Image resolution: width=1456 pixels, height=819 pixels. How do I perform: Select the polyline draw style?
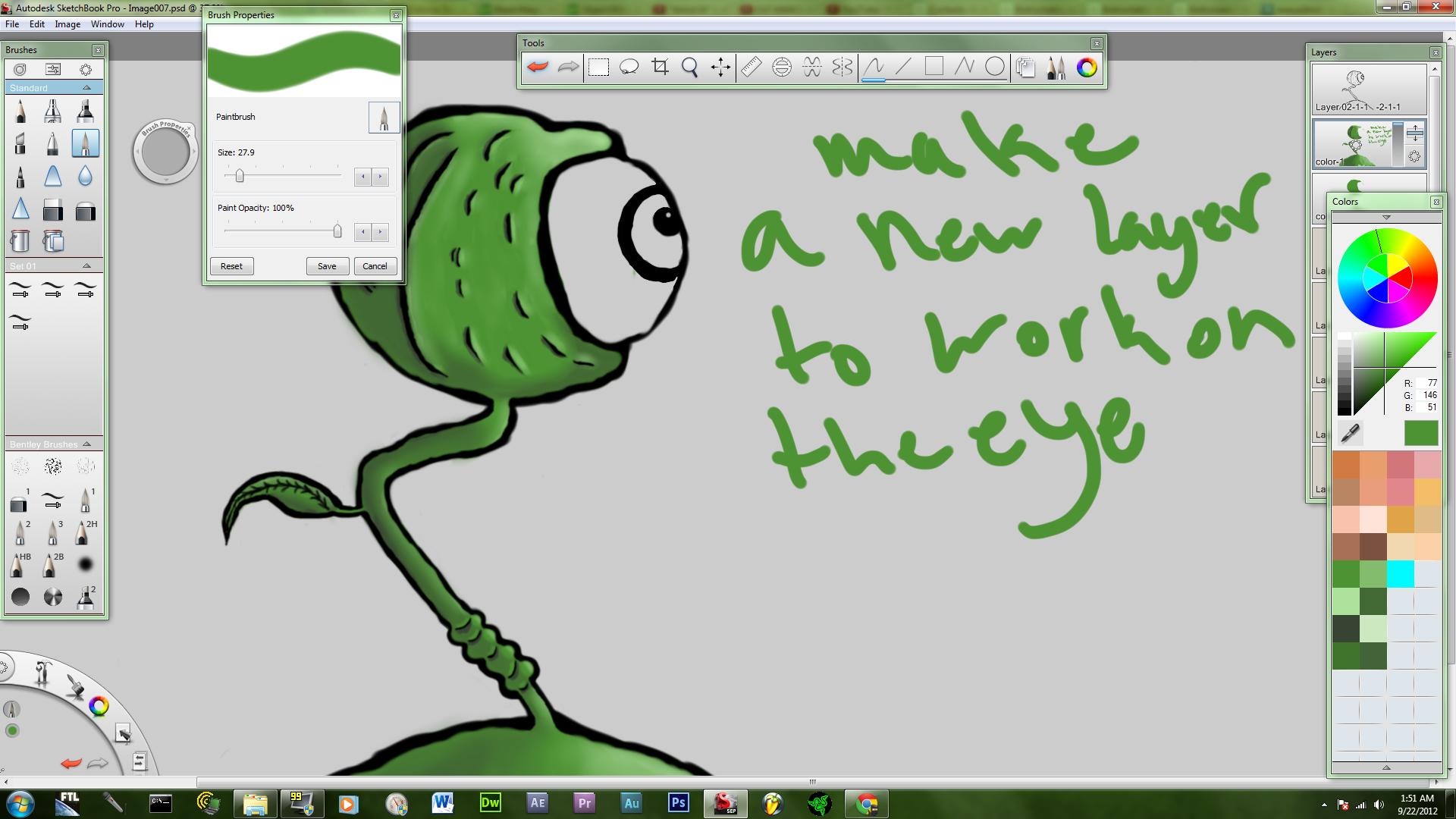[965, 67]
